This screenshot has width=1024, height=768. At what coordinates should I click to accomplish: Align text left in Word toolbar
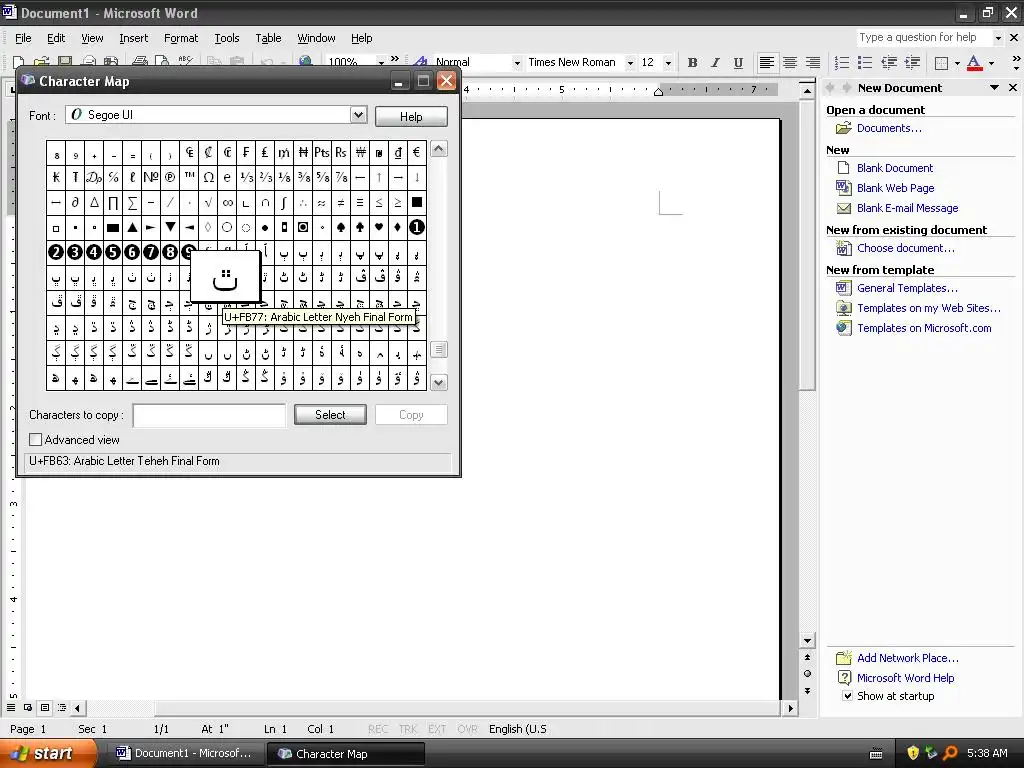pyautogui.click(x=767, y=63)
